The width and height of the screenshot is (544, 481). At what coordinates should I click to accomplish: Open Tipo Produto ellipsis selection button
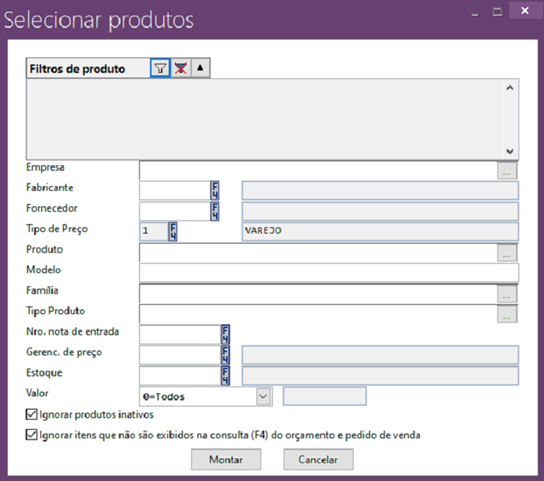[507, 314]
